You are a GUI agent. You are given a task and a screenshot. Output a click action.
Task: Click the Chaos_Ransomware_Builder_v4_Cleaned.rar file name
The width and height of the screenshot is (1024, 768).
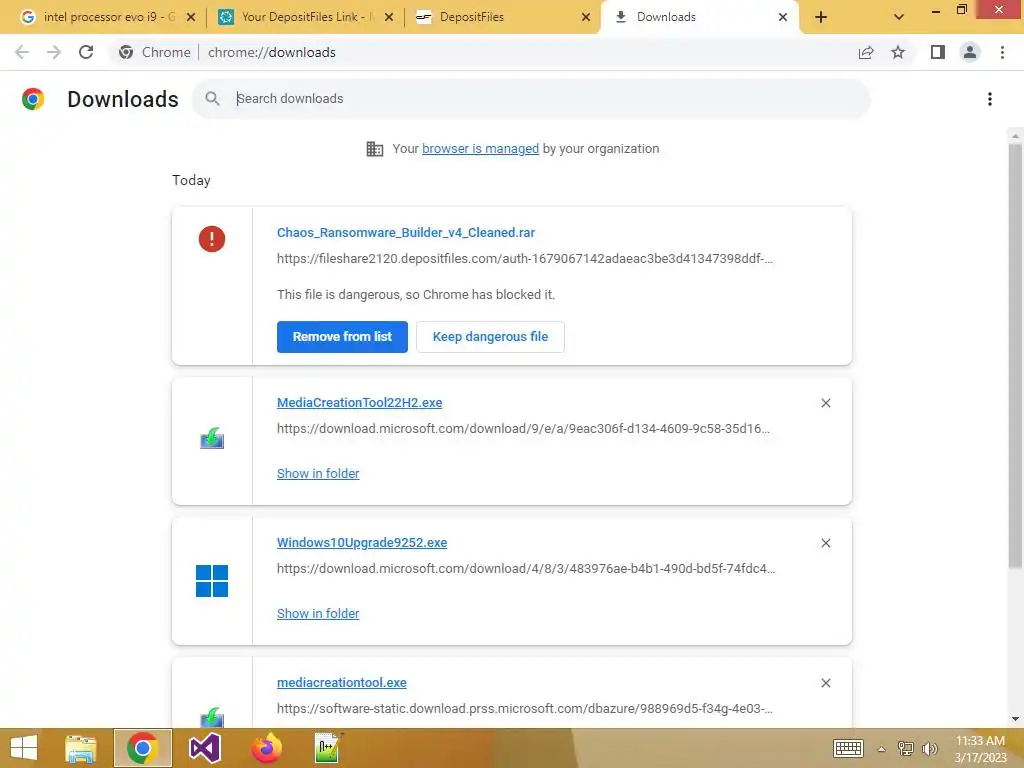406,232
